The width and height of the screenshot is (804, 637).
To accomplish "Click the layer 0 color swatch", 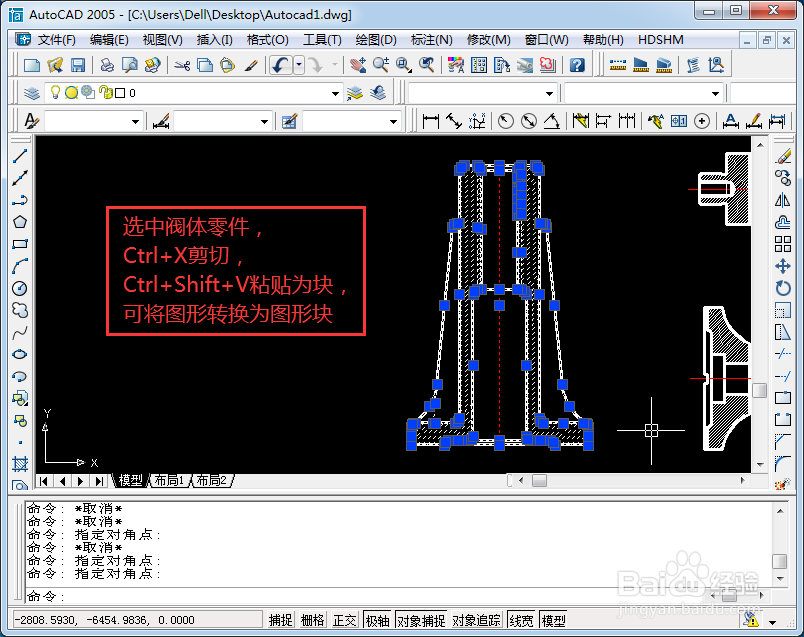I will [120, 93].
